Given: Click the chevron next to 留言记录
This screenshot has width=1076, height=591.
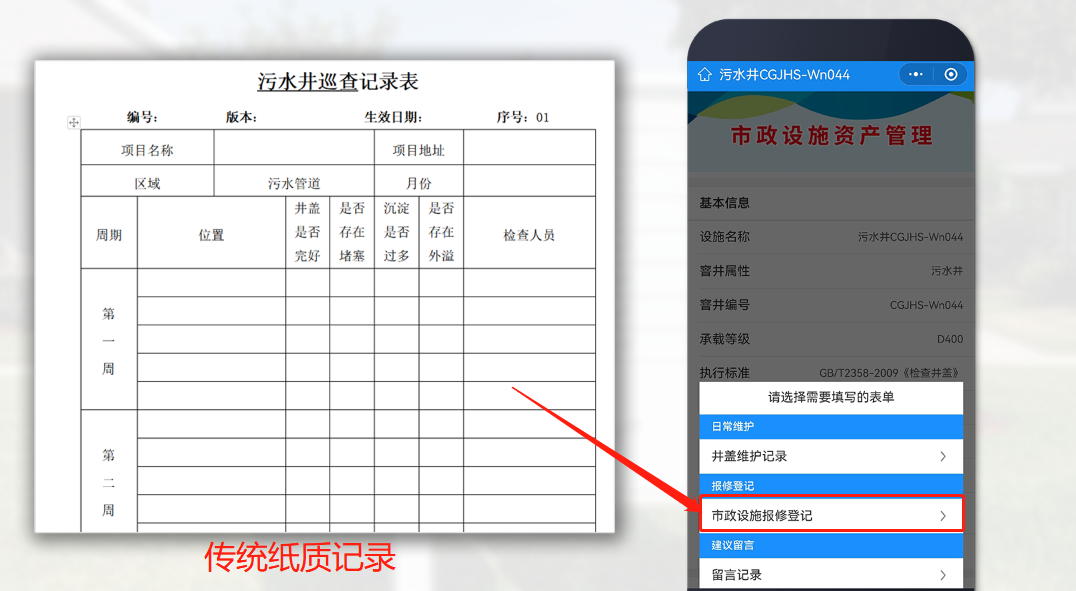Looking at the screenshot, I should point(945,573).
